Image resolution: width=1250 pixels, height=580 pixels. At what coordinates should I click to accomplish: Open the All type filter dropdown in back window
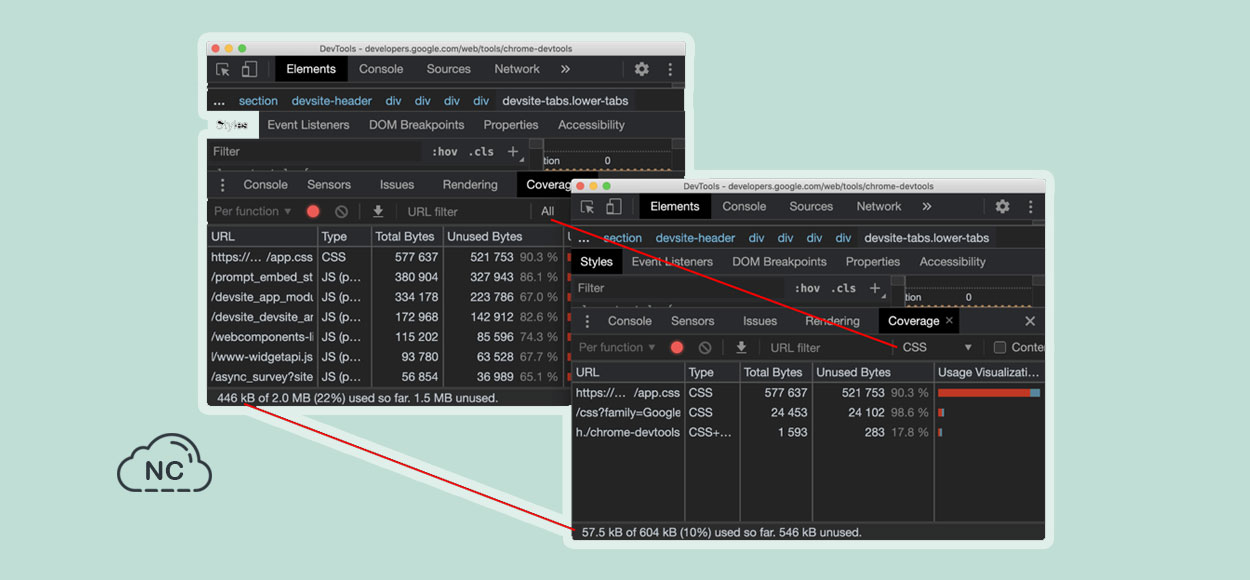[548, 211]
